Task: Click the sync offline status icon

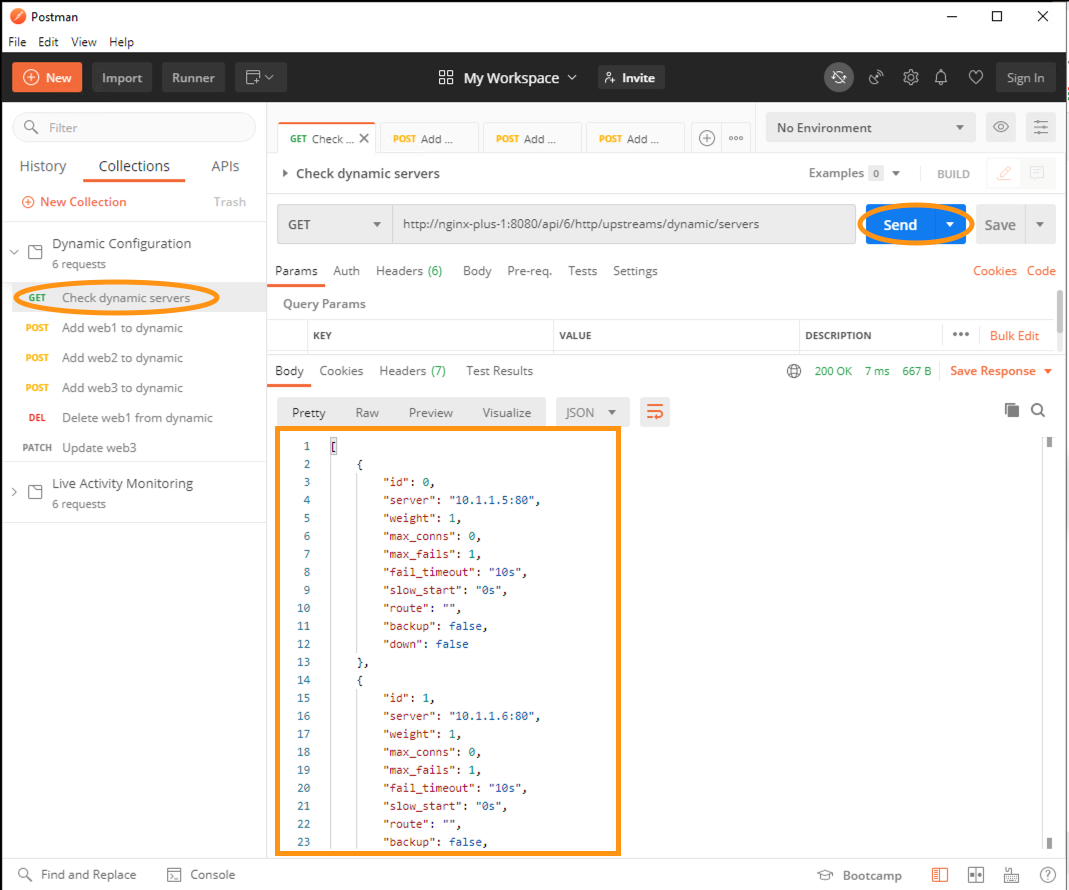Action: (839, 78)
